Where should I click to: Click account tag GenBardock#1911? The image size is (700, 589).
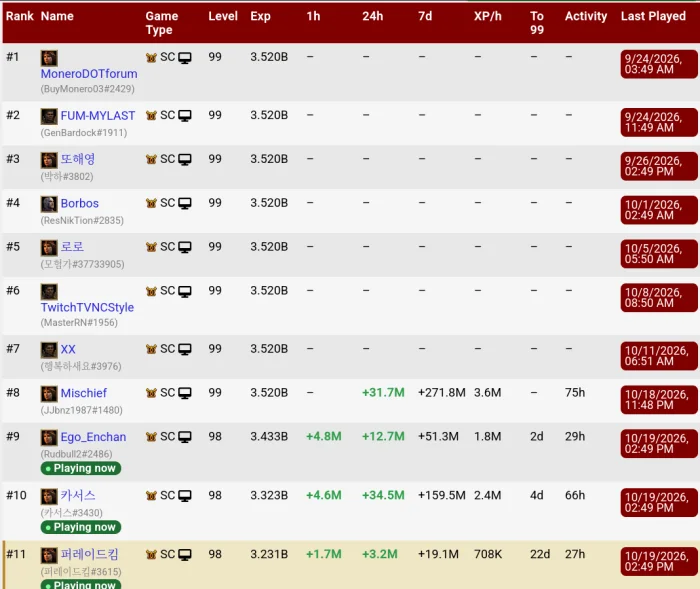click(84, 133)
